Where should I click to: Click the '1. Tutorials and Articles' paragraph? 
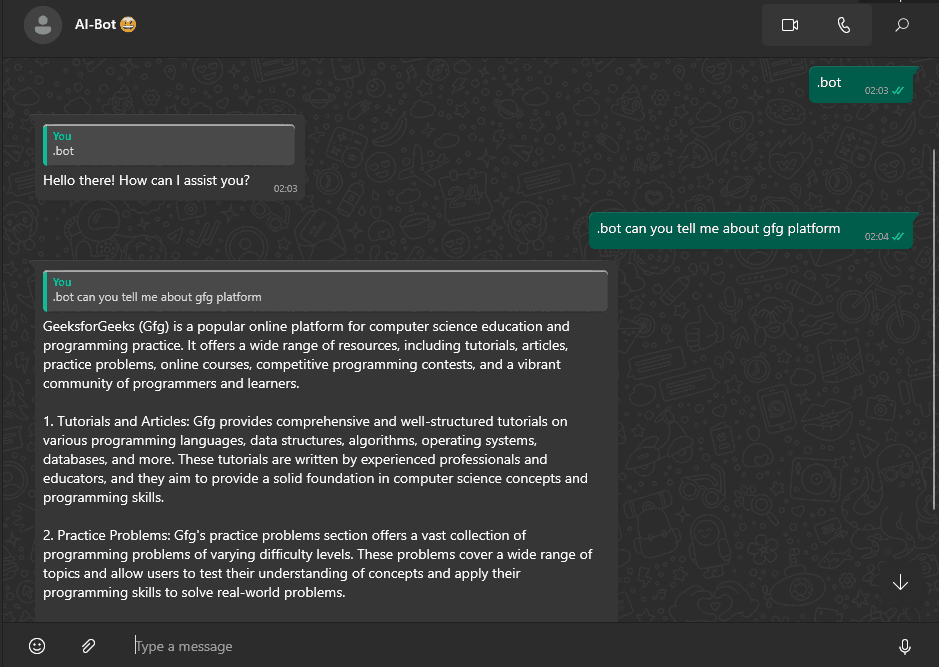click(315, 459)
